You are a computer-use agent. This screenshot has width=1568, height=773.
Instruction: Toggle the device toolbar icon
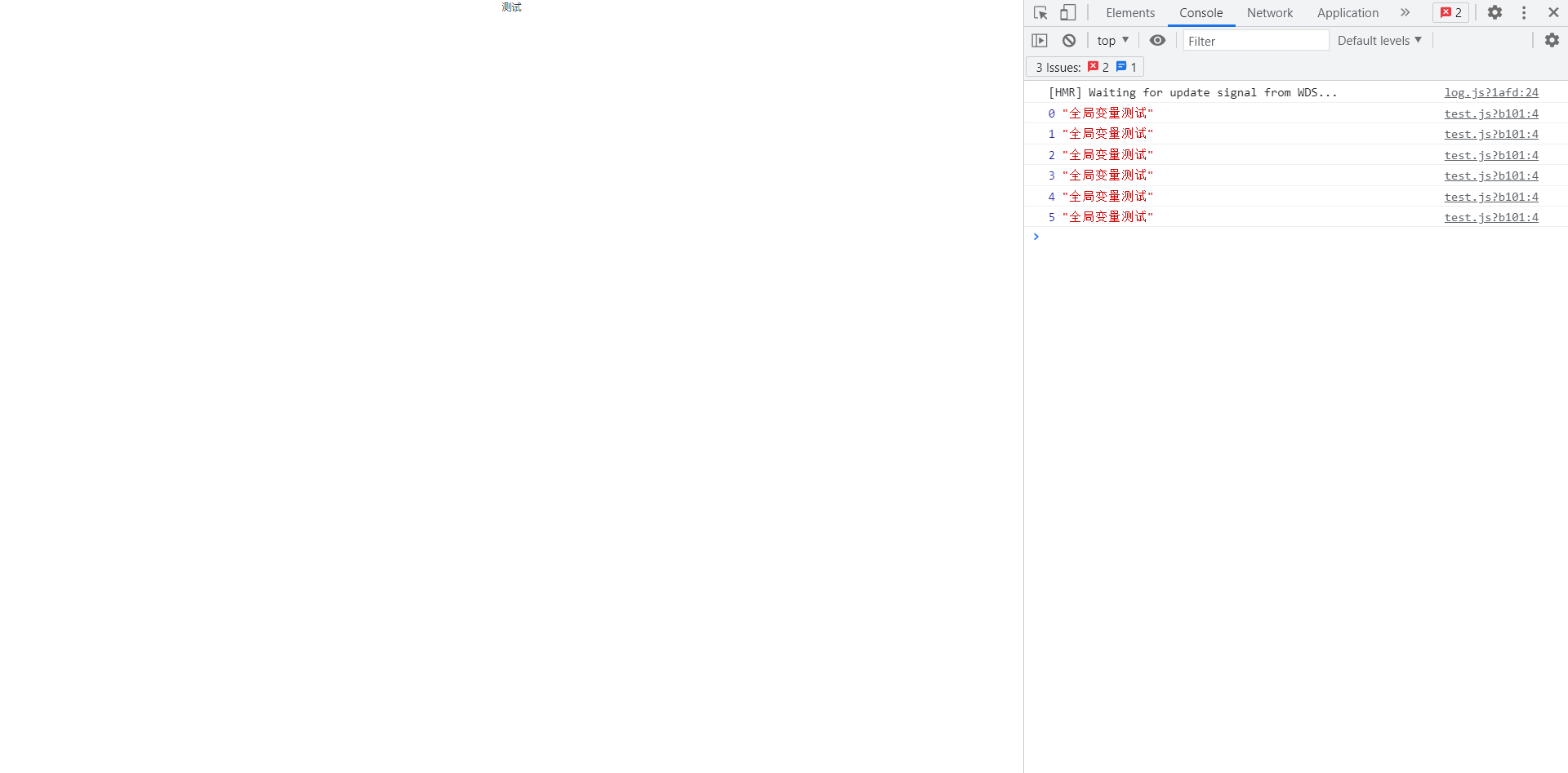pyautogui.click(x=1068, y=13)
